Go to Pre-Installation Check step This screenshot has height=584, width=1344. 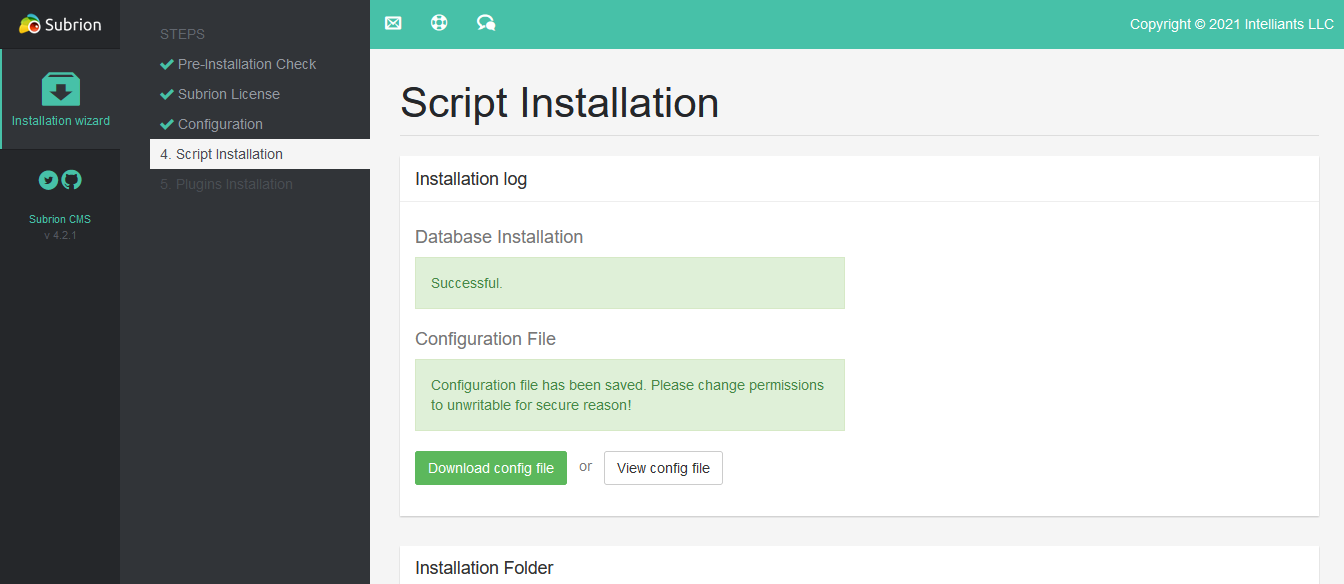[246, 64]
